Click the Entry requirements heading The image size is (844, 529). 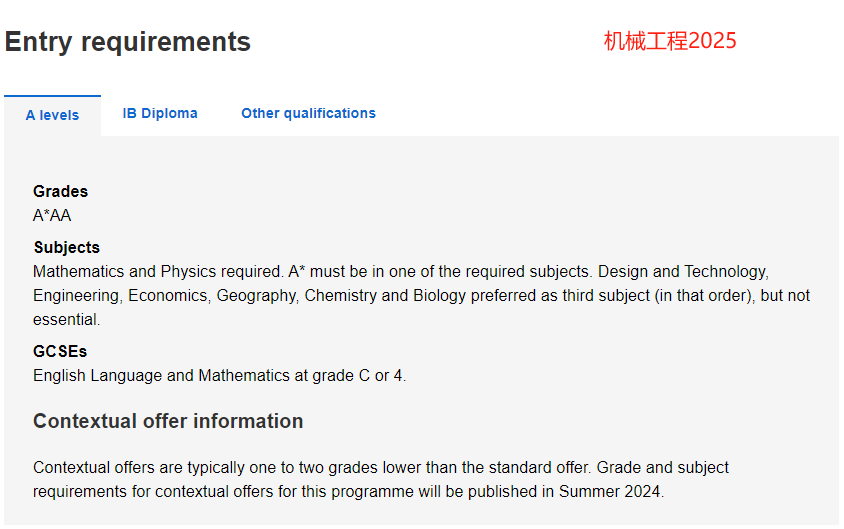pyautogui.click(x=128, y=42)
